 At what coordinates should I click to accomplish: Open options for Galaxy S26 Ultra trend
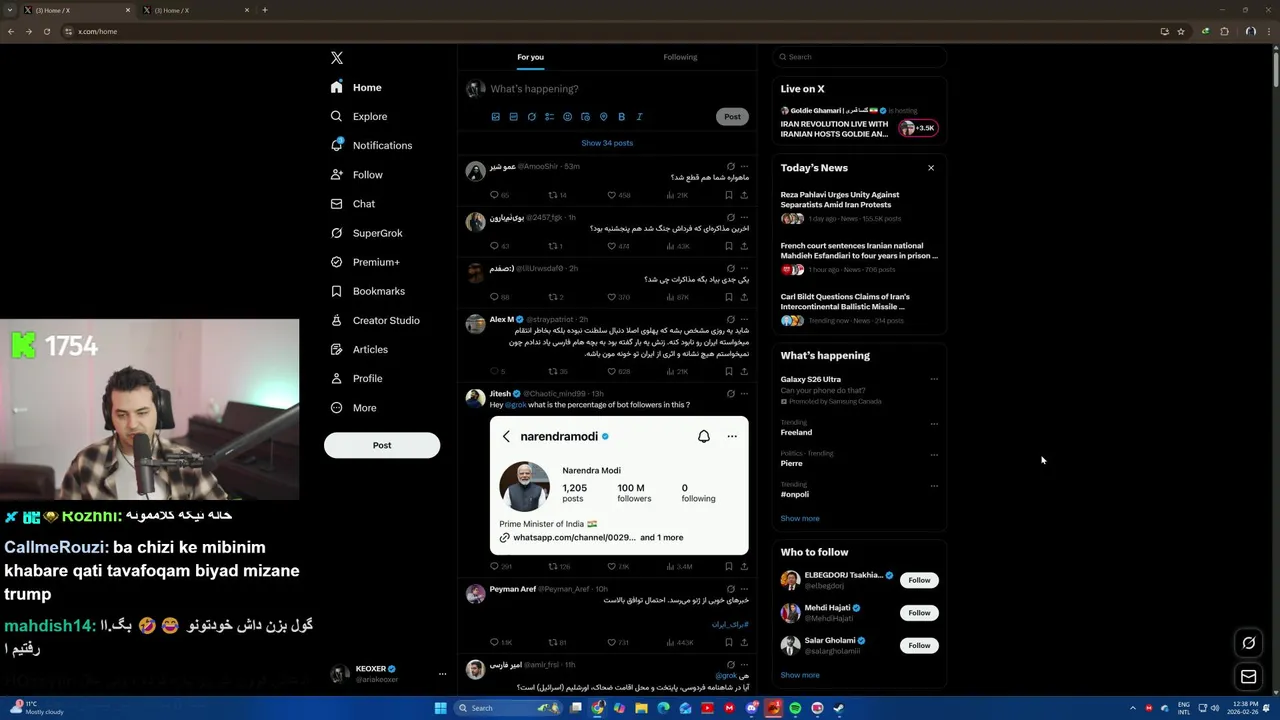coord(934,379)
